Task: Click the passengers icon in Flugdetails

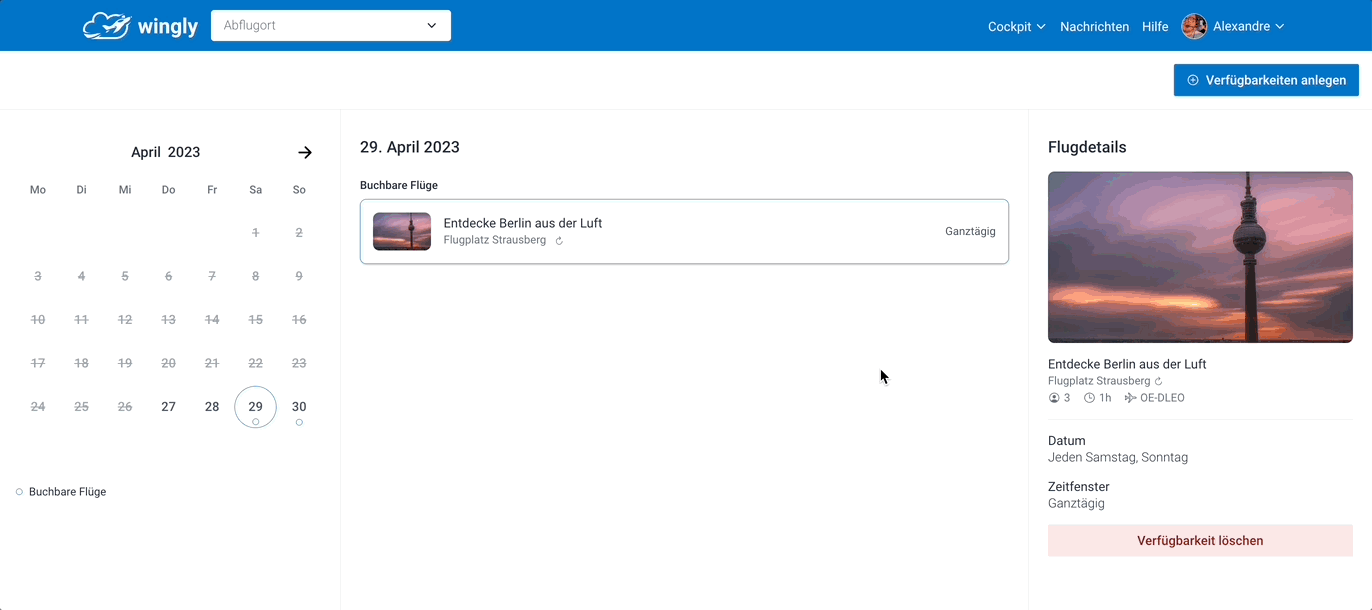Action: click(x=1054, y=398)
